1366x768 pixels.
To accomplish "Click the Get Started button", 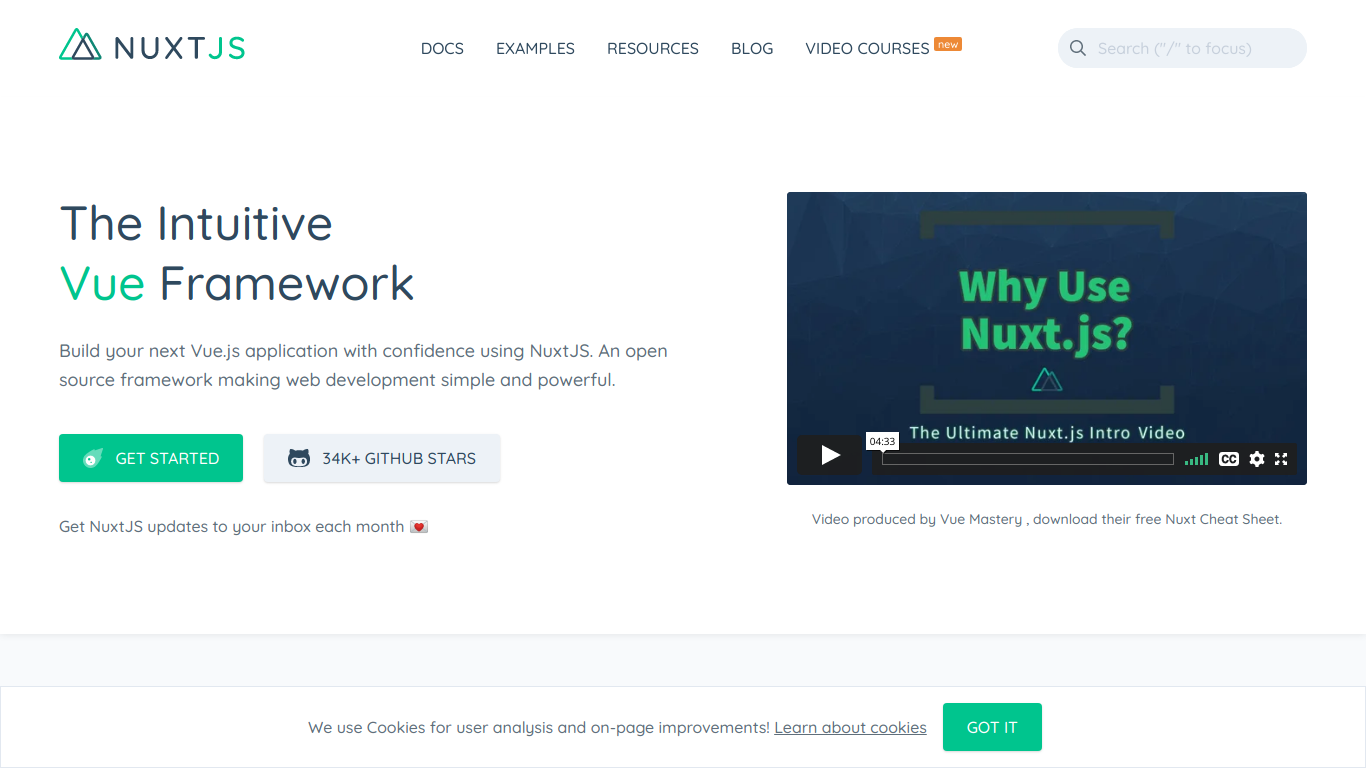I will click(x=151, y=458).
